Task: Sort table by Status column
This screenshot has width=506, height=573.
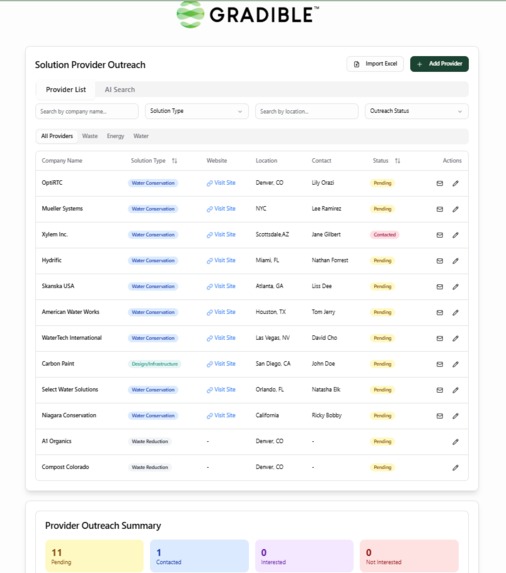Action: pos(397,161)
